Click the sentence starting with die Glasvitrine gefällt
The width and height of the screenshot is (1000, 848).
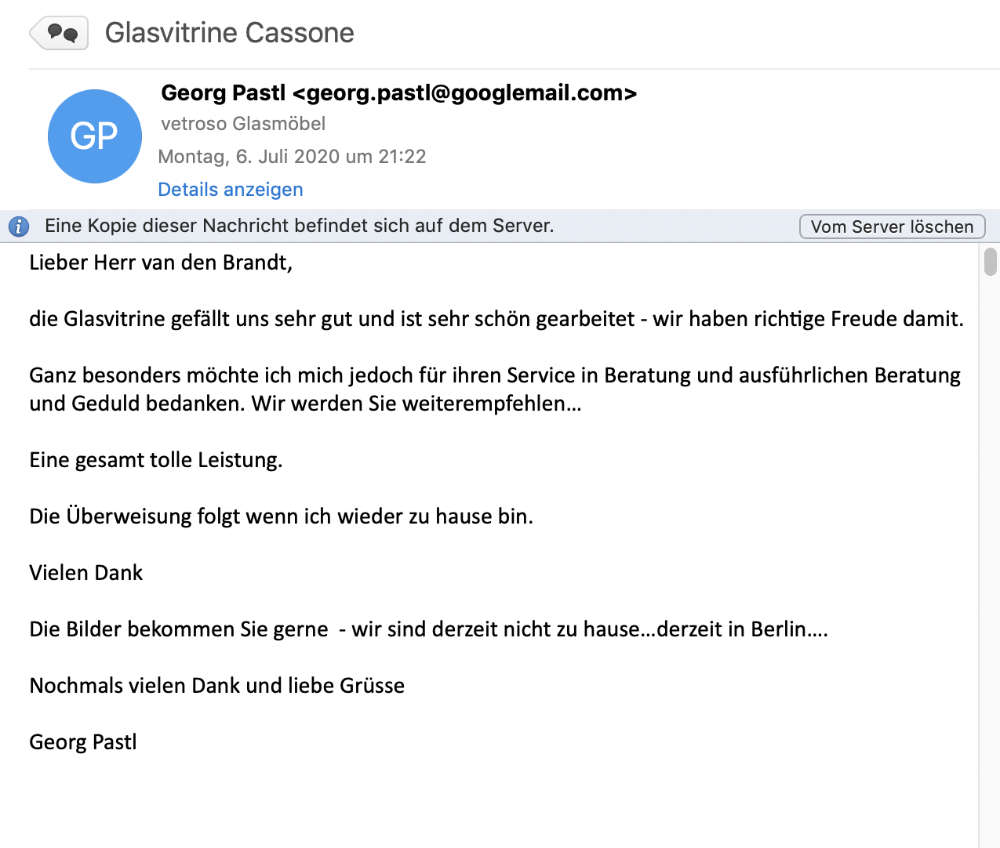click(x=496, y=320)
